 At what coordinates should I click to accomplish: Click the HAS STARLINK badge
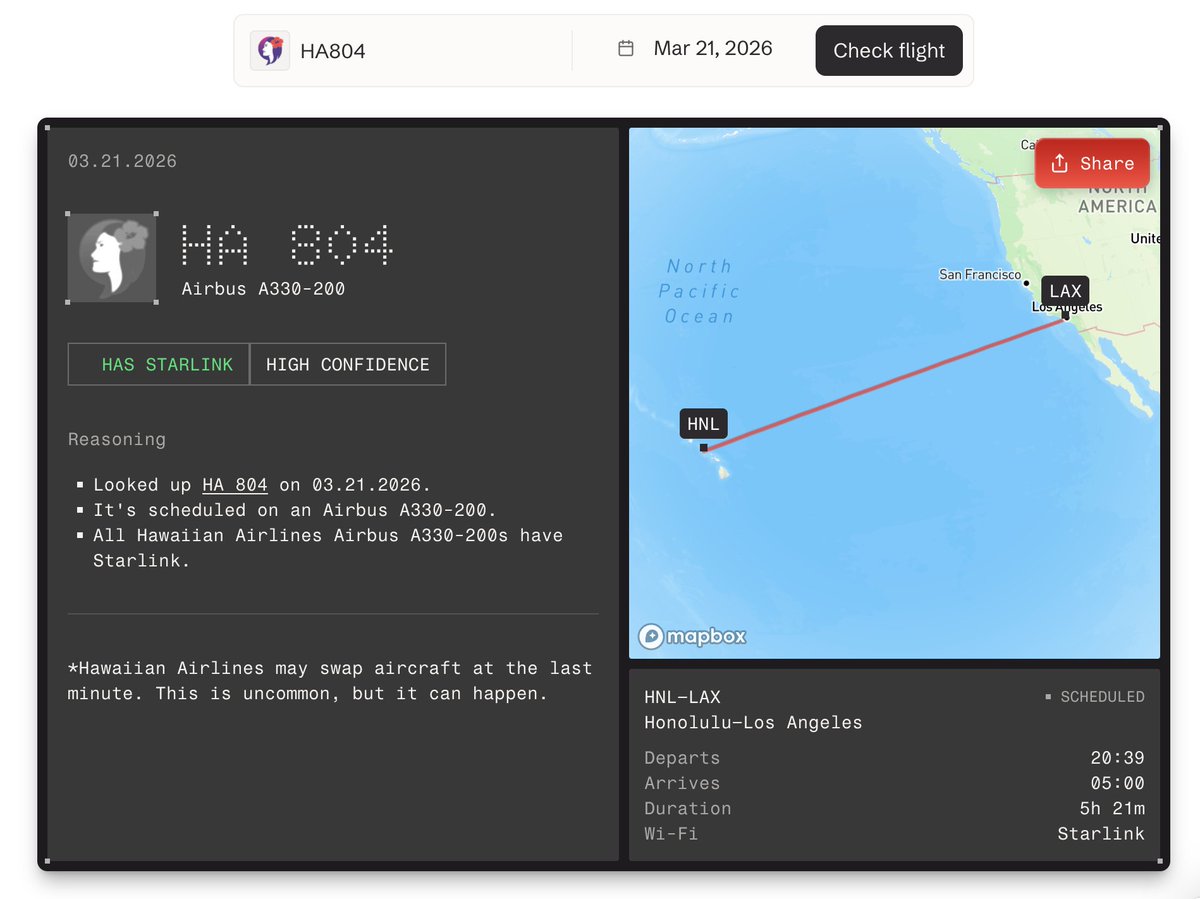159,364
